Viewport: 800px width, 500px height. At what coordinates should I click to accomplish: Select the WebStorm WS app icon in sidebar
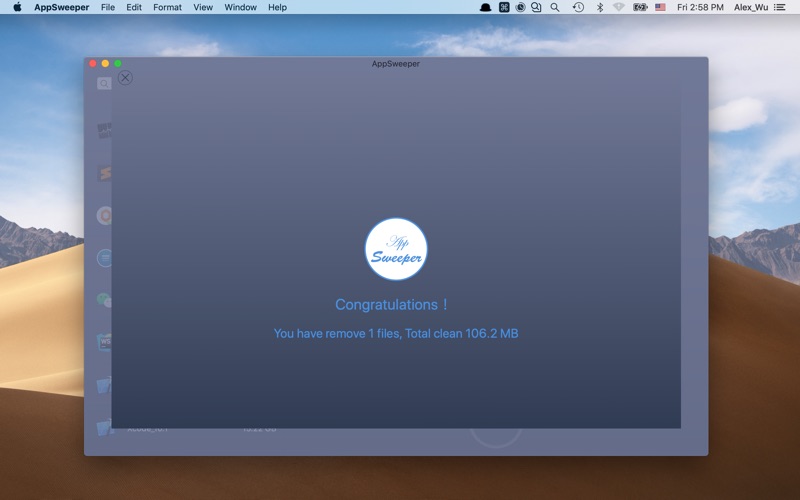(x=105, y=342)
